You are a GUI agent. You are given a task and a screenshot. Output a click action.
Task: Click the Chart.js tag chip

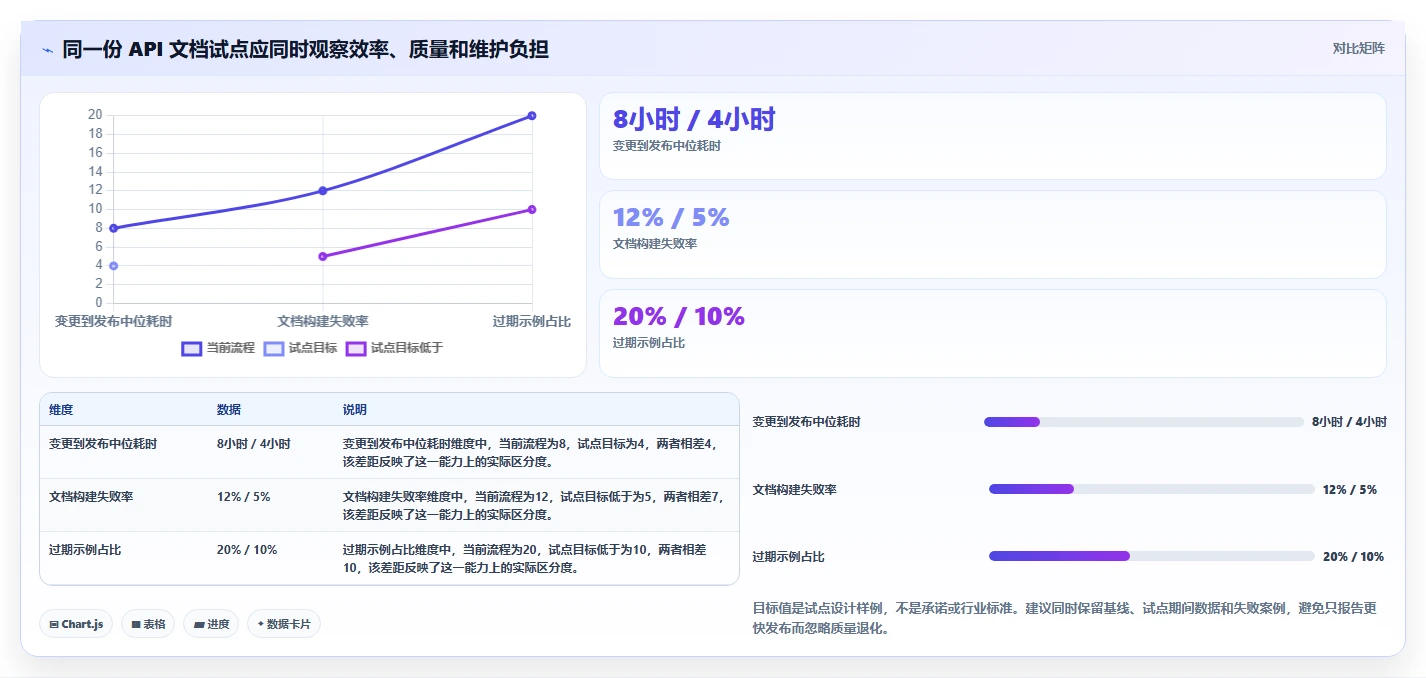[x=76, y=624]
